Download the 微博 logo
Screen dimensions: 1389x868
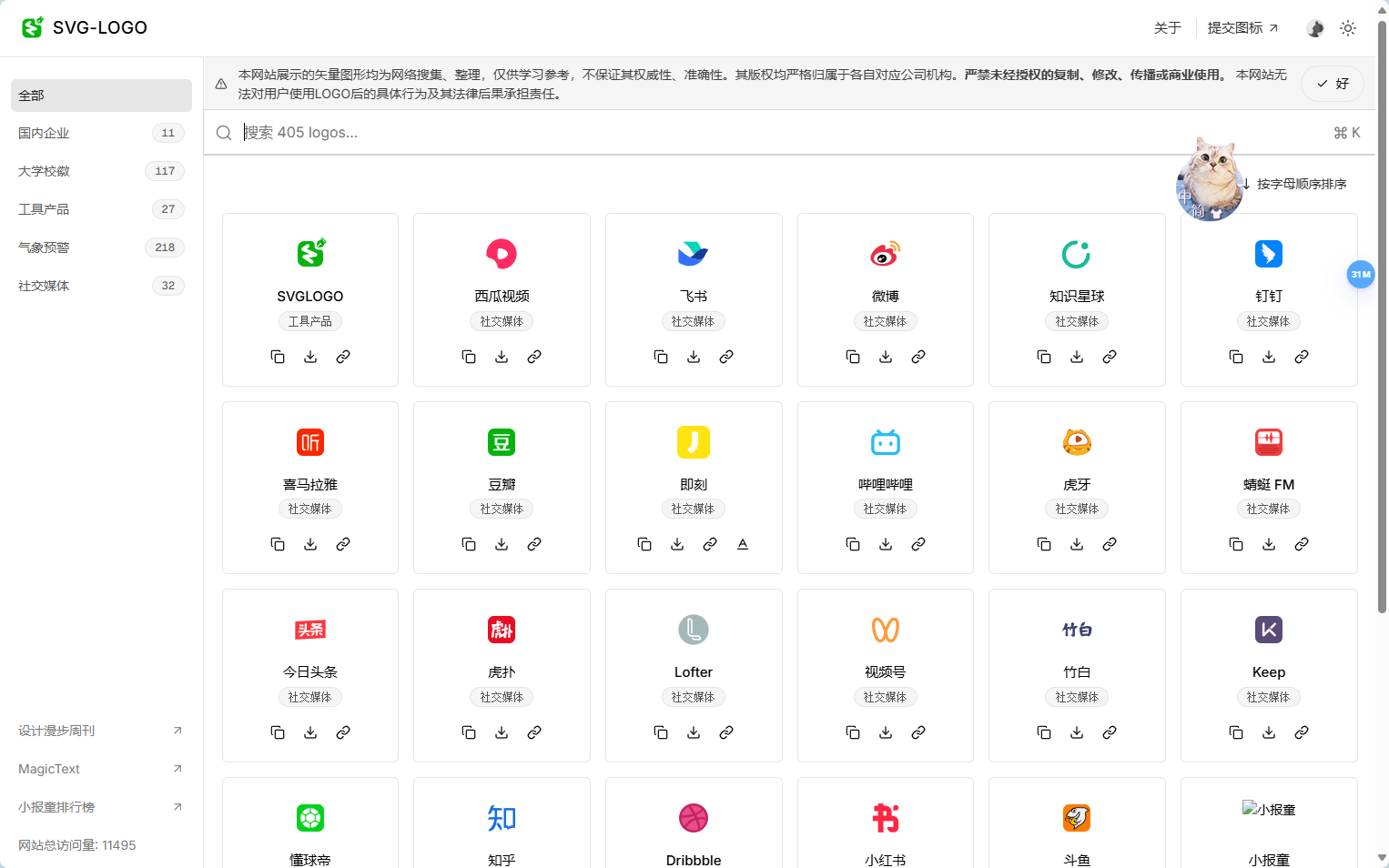pos(886,357)
